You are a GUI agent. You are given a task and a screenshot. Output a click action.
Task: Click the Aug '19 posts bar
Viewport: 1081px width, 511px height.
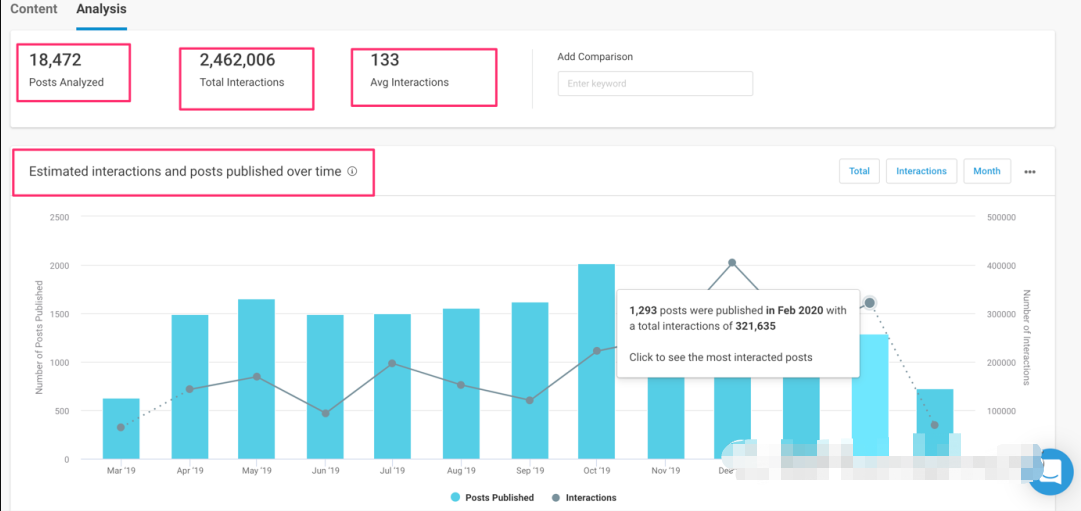pos(461,385)
